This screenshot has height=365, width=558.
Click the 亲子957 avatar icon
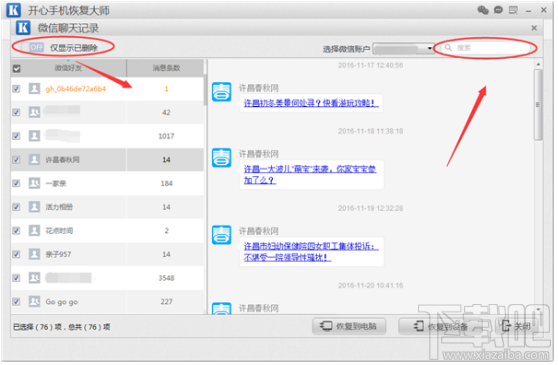click(35, 254)
